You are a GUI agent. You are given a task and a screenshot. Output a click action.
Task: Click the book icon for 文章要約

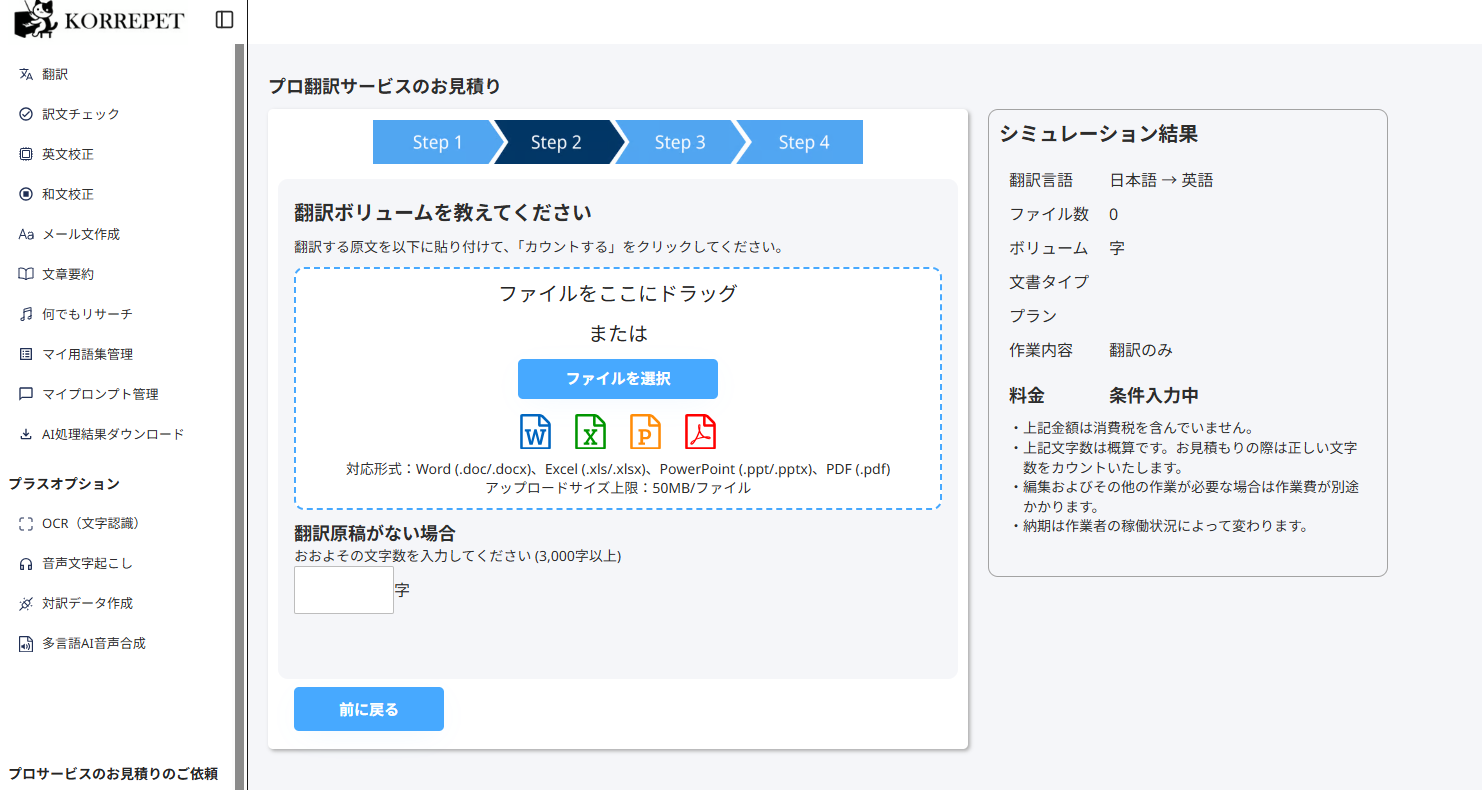[26, 274]
